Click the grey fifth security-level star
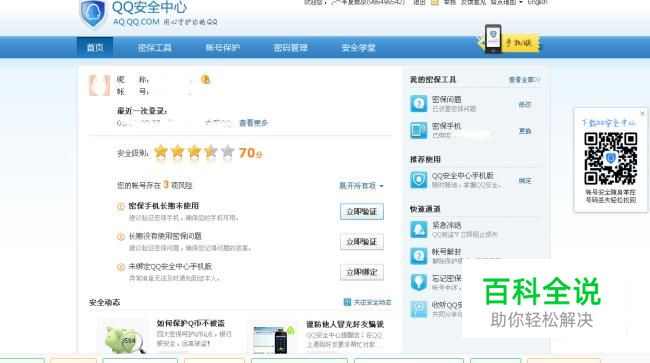This screenshot has height=363, width=650. pos(228,152)
